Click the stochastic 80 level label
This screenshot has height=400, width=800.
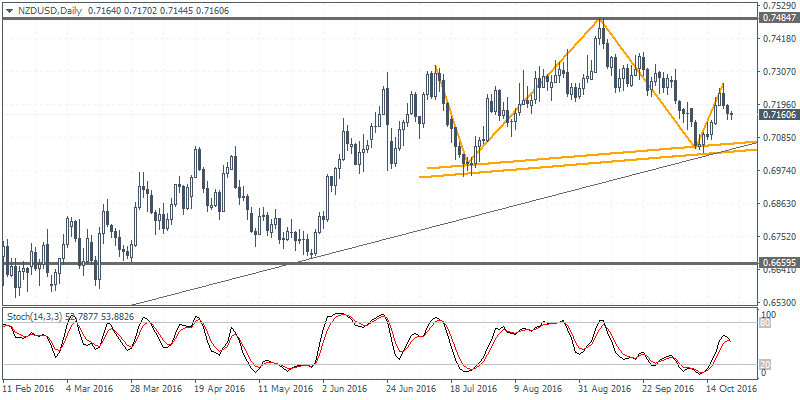765,322
